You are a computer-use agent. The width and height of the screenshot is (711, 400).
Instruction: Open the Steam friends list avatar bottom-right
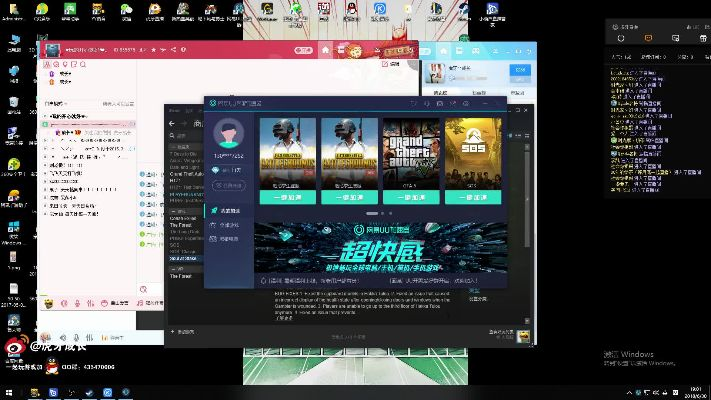523,336
